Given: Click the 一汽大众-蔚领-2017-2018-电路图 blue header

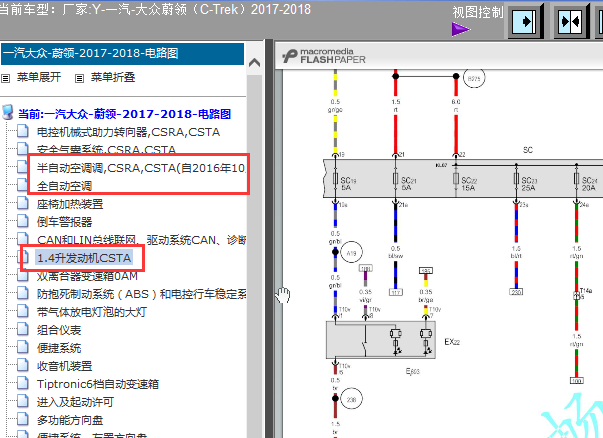Looking at the screenshot, I should click(x=122, y=53).
